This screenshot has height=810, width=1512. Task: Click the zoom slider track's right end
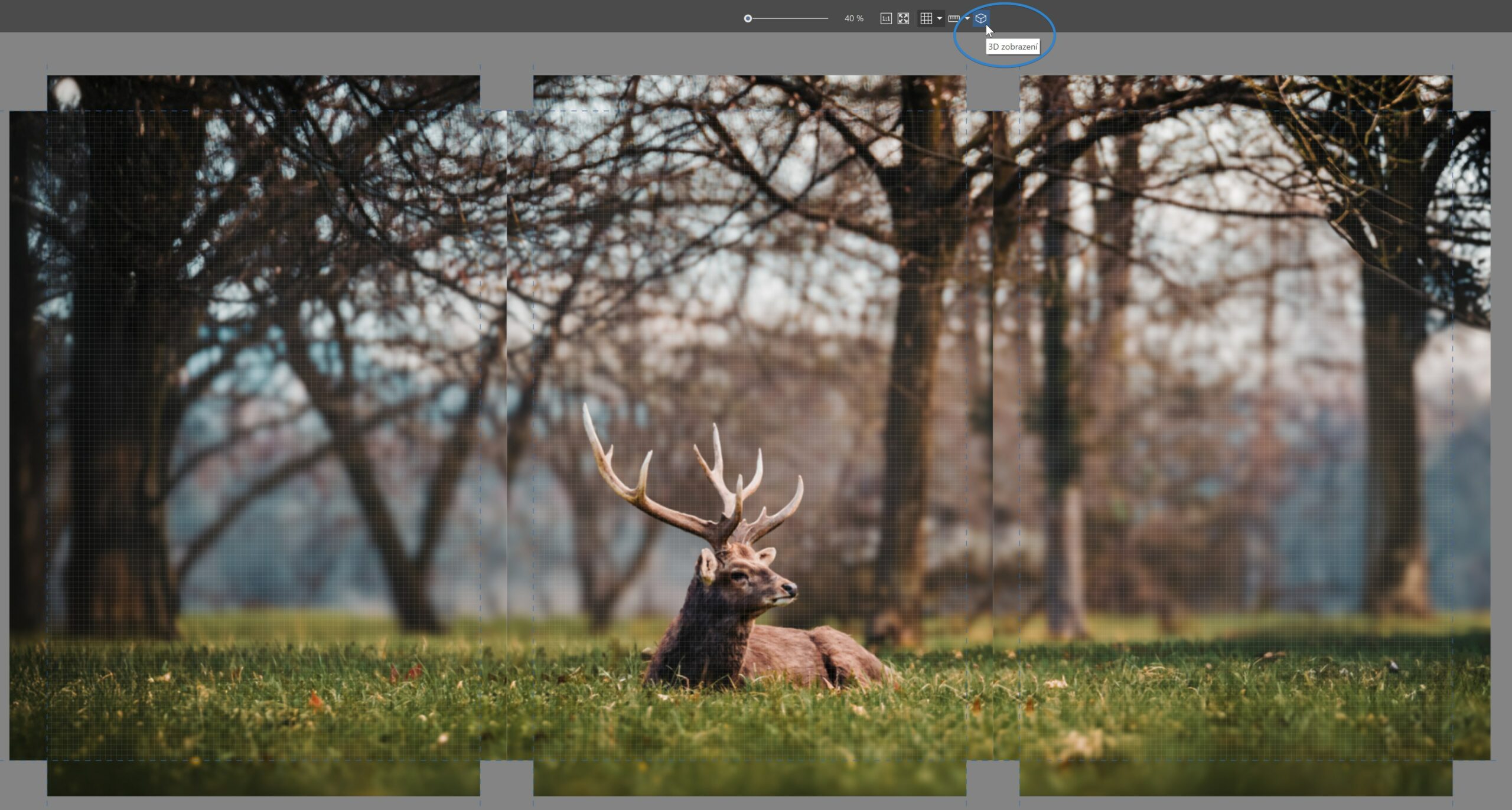click(x=827, y=18)
